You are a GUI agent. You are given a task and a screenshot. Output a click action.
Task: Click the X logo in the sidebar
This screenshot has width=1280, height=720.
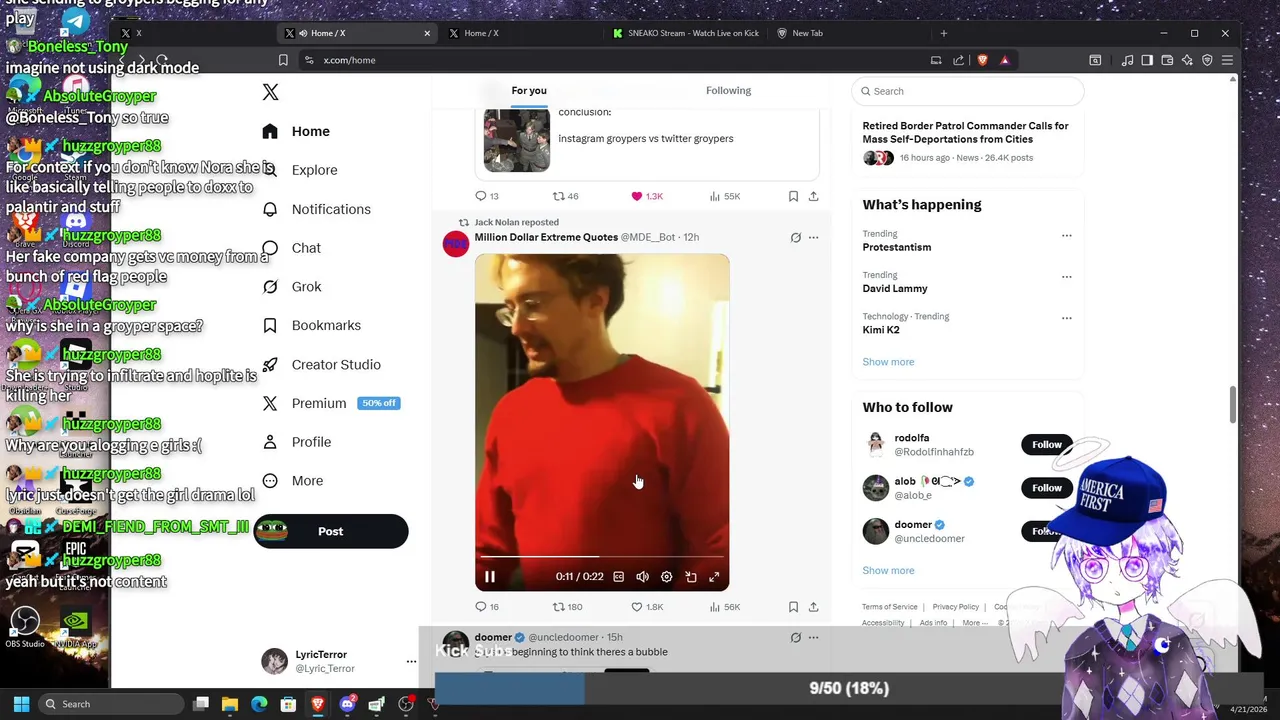tap(270, 92)
